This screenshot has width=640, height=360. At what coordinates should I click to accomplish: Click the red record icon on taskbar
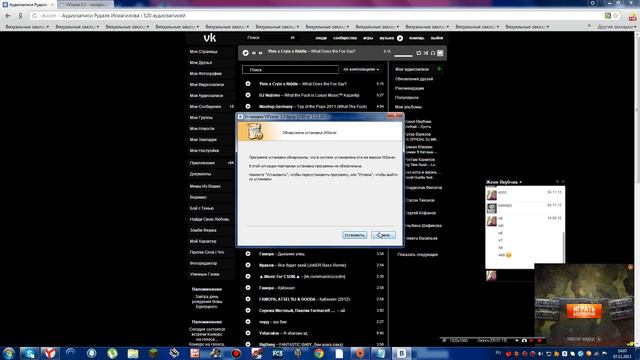click(x=236, y=353)
